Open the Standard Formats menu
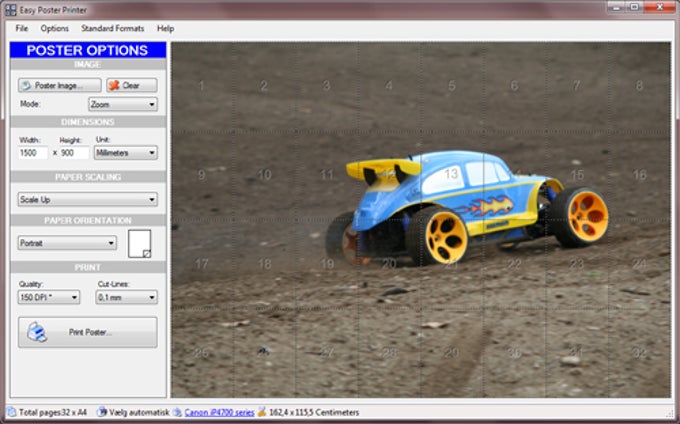The height and width of the screenshot is (424, 680). coord(112,29)
